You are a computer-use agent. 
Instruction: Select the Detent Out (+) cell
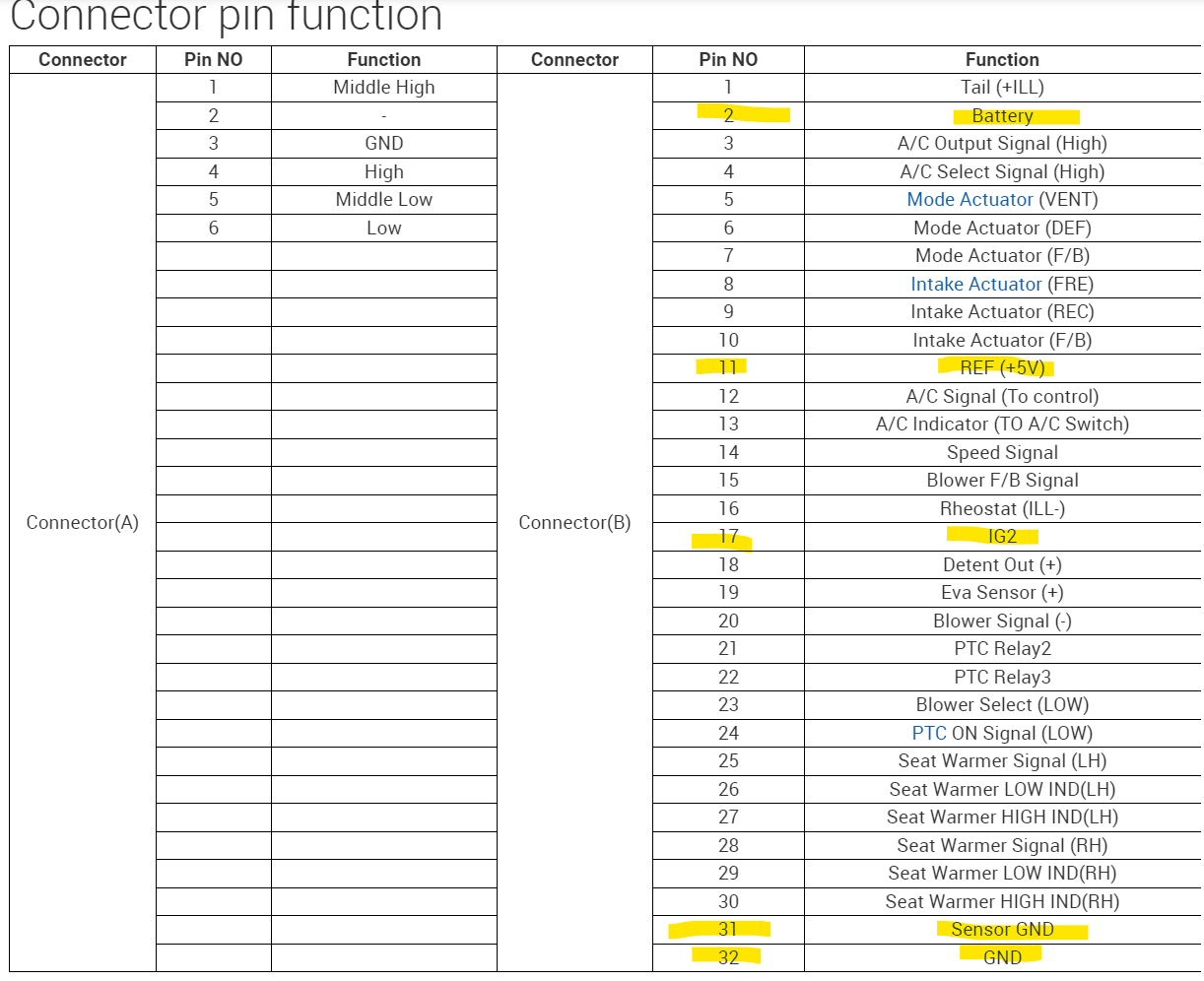click(1002, 565)
